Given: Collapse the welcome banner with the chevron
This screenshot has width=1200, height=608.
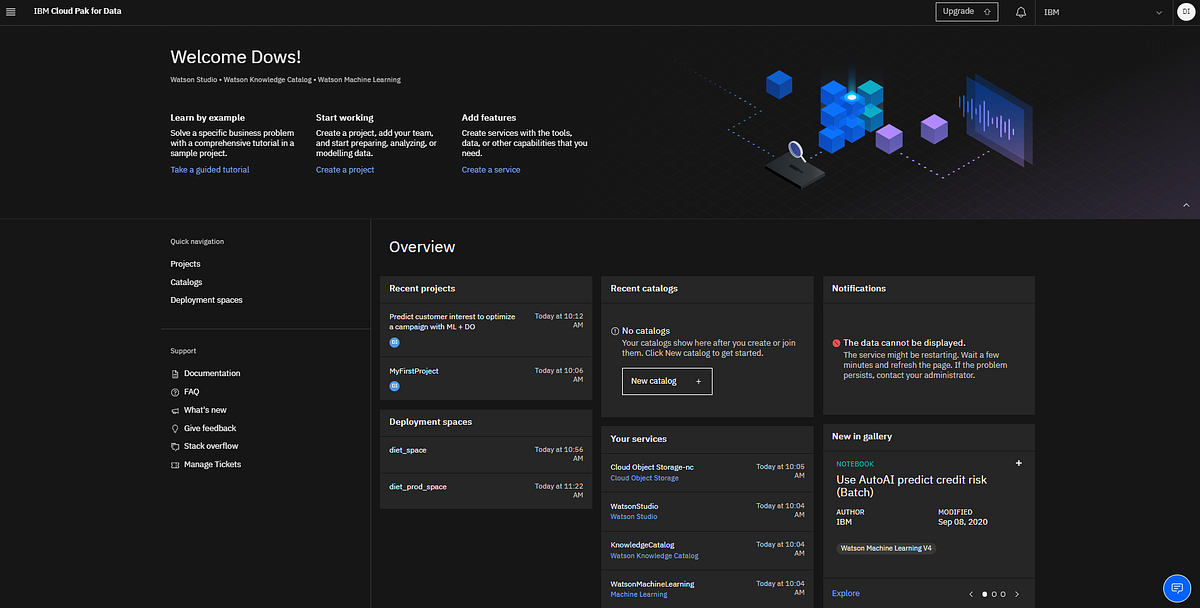Looking at the screenshot, I should [1187, 206].
